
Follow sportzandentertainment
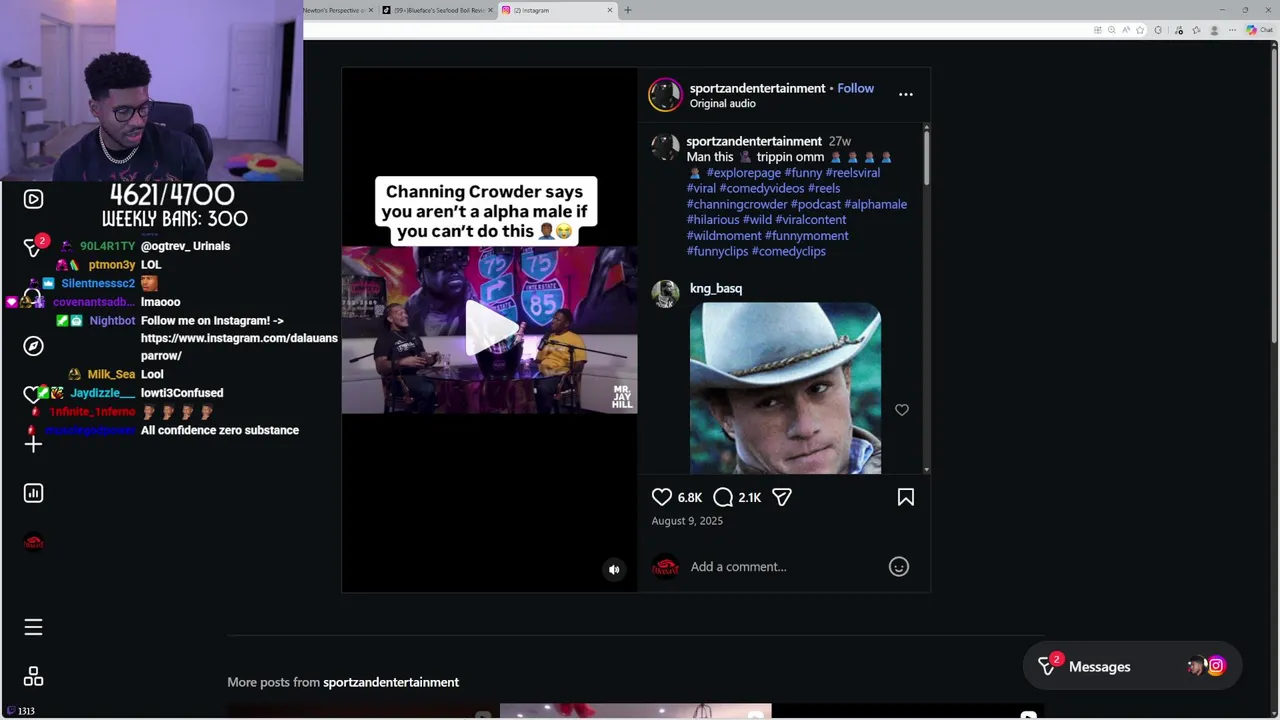point(856,88)
